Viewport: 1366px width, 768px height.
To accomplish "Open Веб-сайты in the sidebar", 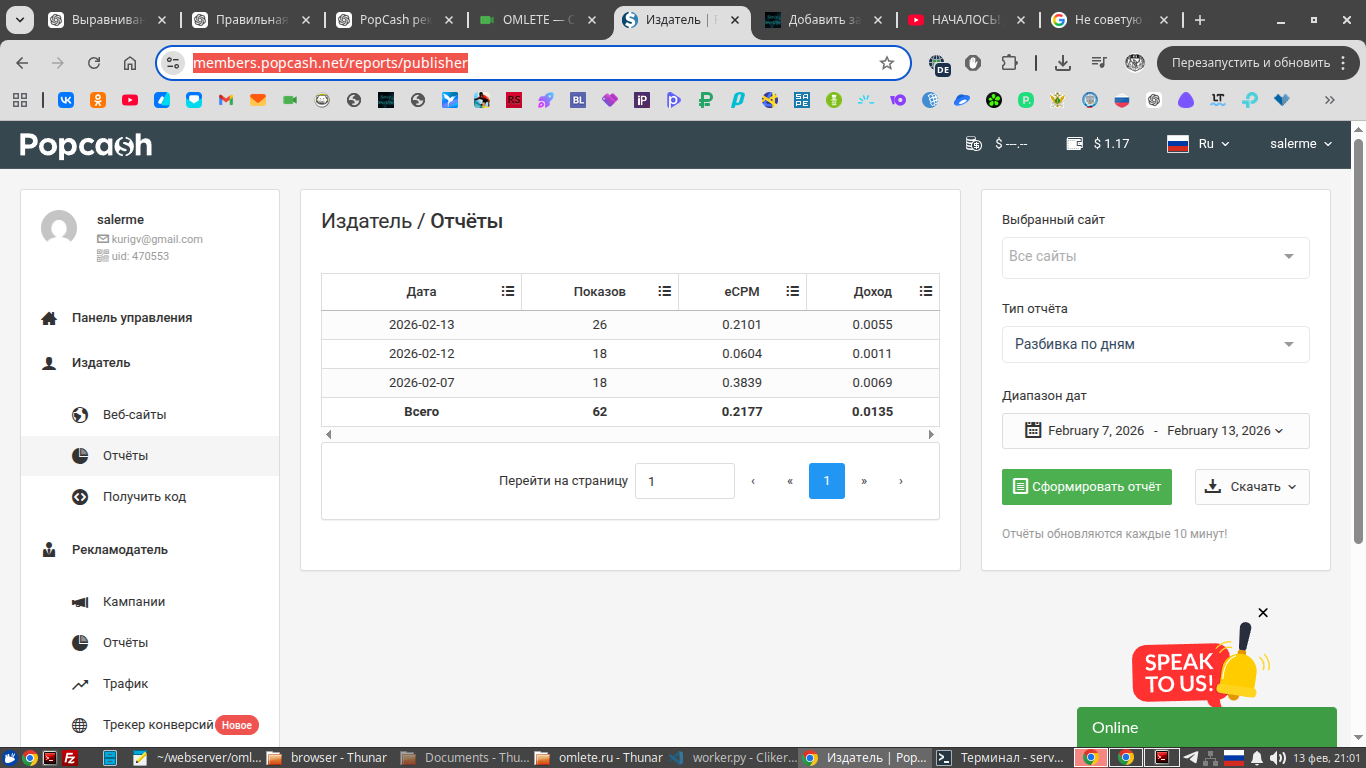I will [x=134, y=414].
